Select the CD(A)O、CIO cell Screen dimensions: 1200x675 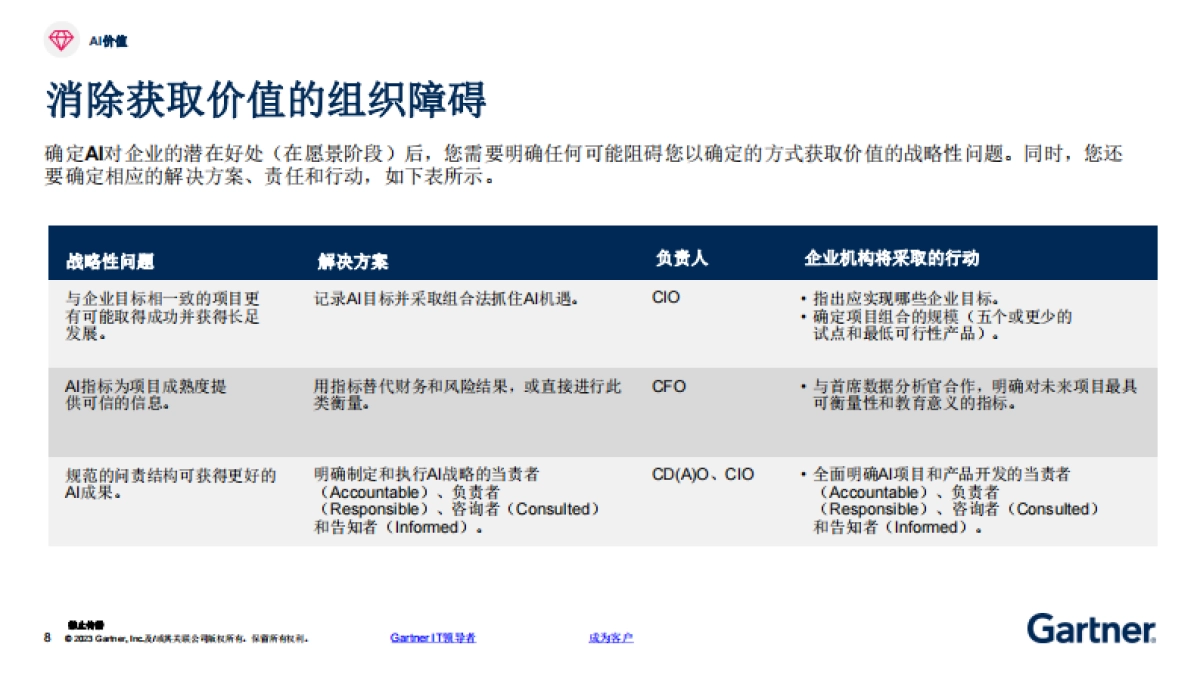click(x=702, y=474)
